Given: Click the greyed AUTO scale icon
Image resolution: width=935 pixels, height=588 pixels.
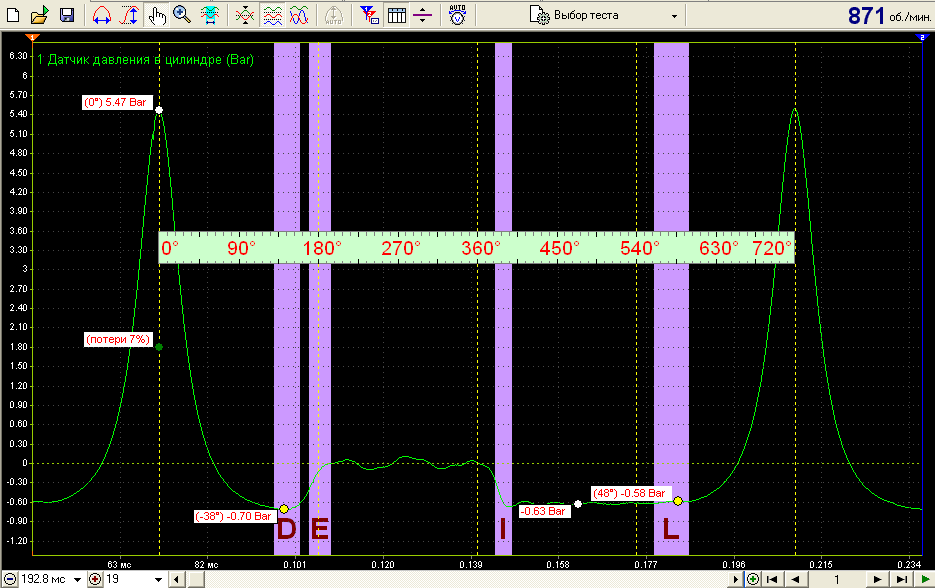Looking at the screenshot, I should pyautogui.click(x=333, y=16).
